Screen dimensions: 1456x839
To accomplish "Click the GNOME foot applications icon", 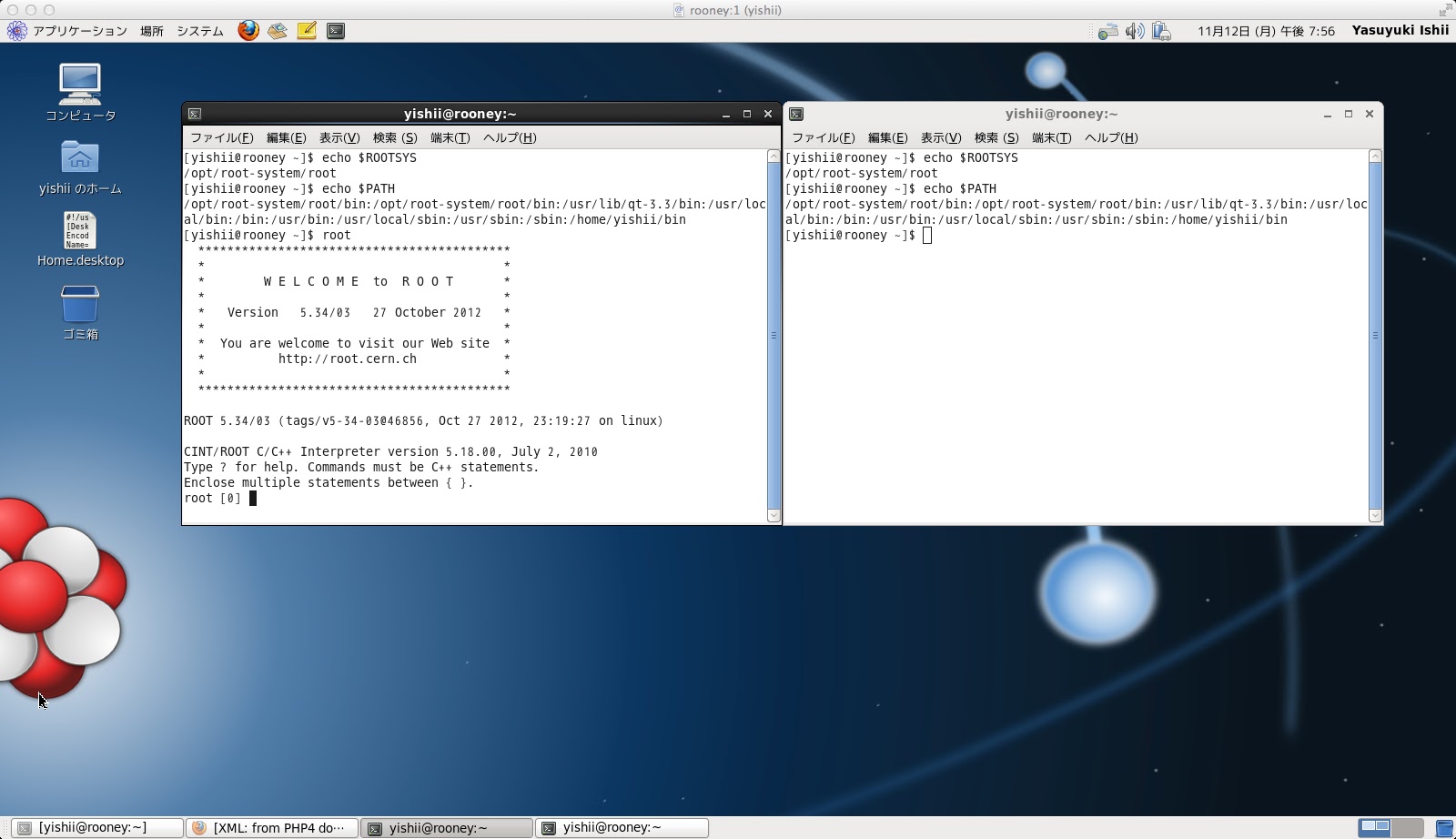I will pyautogui.click(x=17, y=31).
